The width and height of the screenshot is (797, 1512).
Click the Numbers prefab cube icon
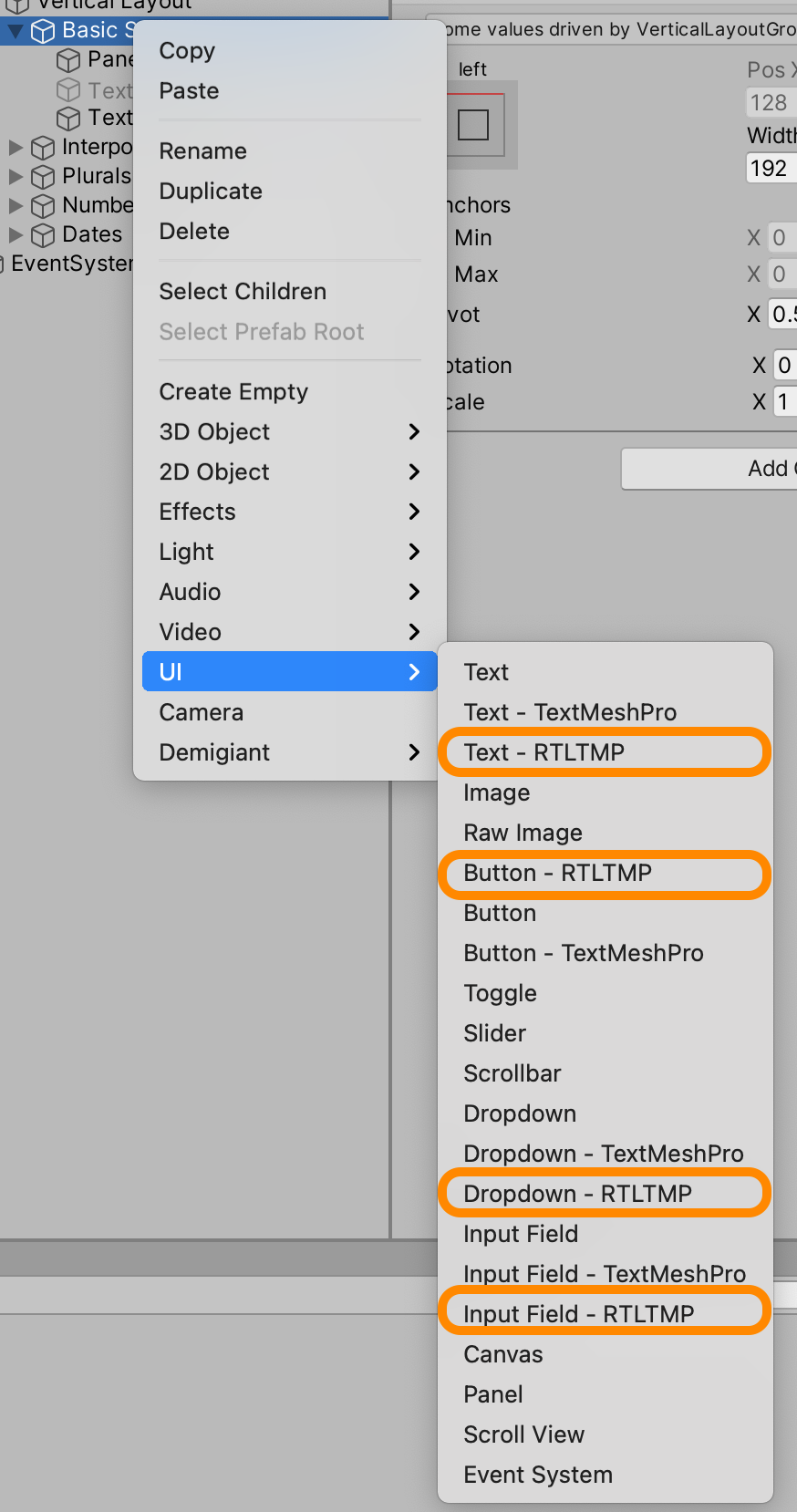pos(42,205)
